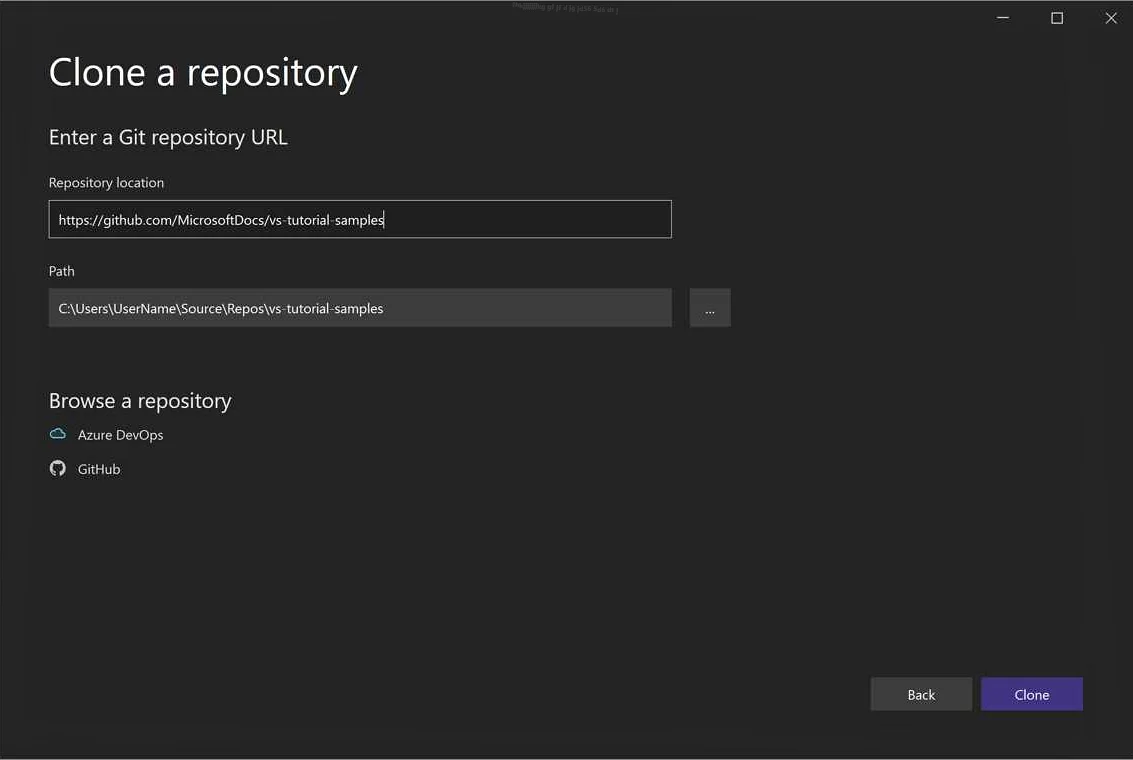Click the 'Clone a repository' title
Screen dimensions: 1133x760
tap(203, 72)
